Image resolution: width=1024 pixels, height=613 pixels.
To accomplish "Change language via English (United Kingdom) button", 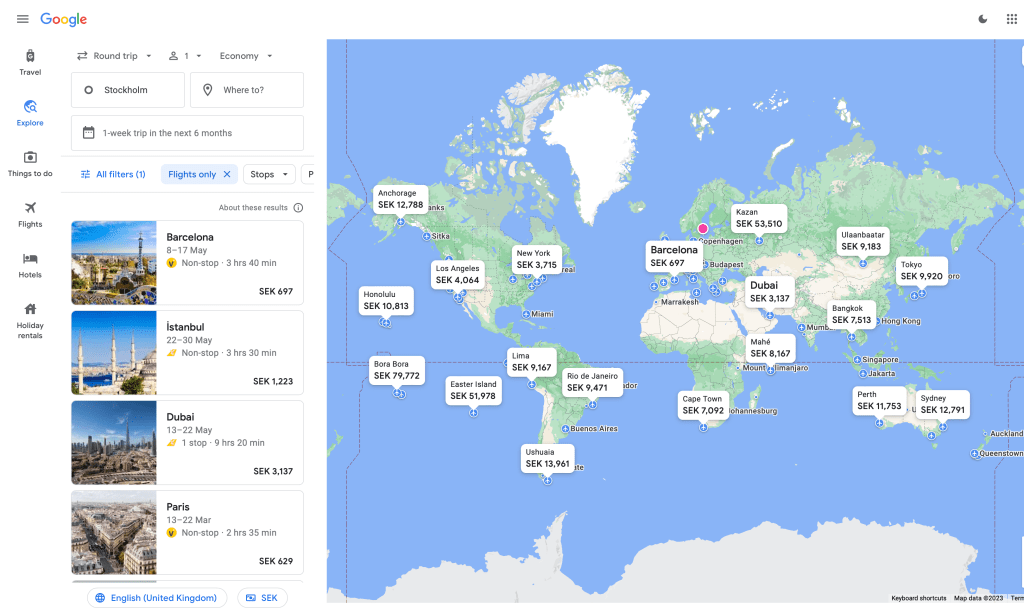I will click(156, 598).
